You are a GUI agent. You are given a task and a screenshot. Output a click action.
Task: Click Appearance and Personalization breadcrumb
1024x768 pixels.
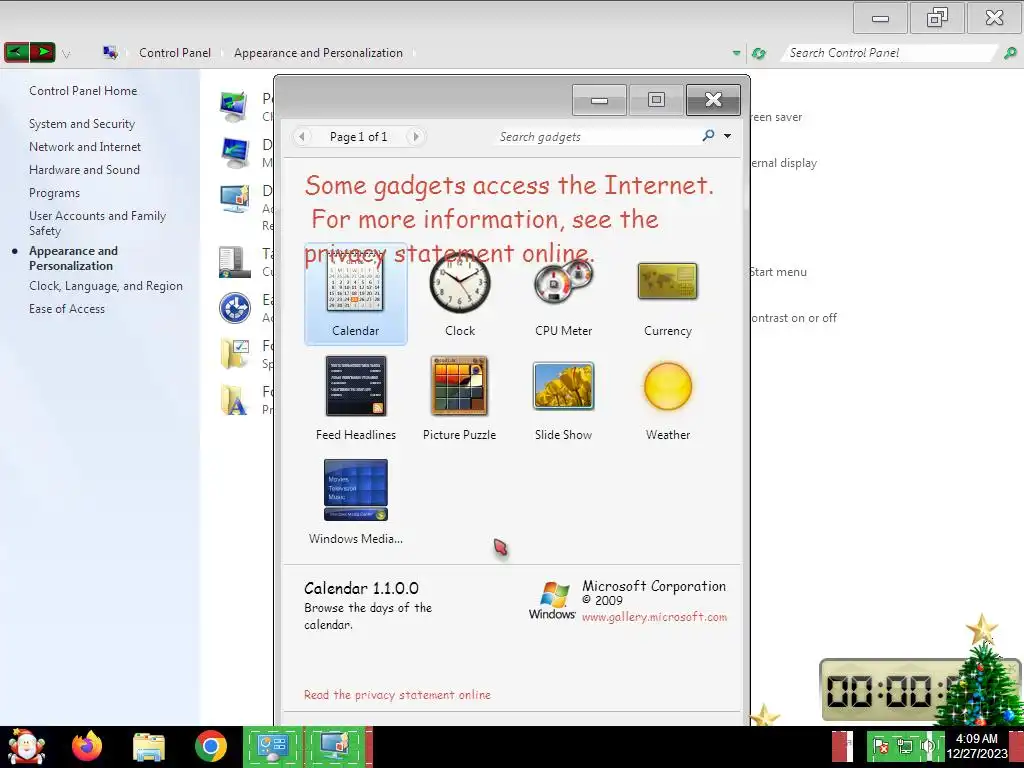point(319,53)
